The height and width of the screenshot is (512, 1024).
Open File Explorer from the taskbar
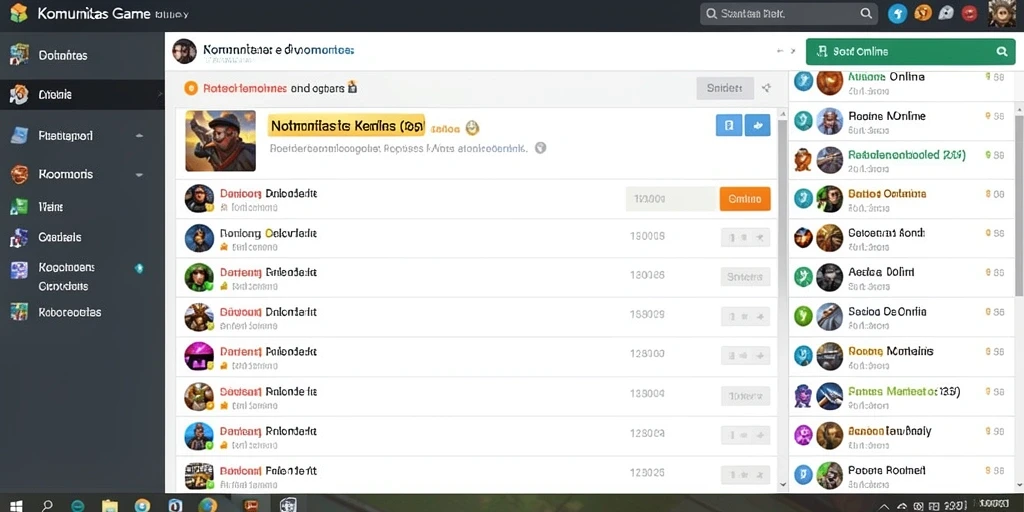pyautogui.click(x=110, y=505)
